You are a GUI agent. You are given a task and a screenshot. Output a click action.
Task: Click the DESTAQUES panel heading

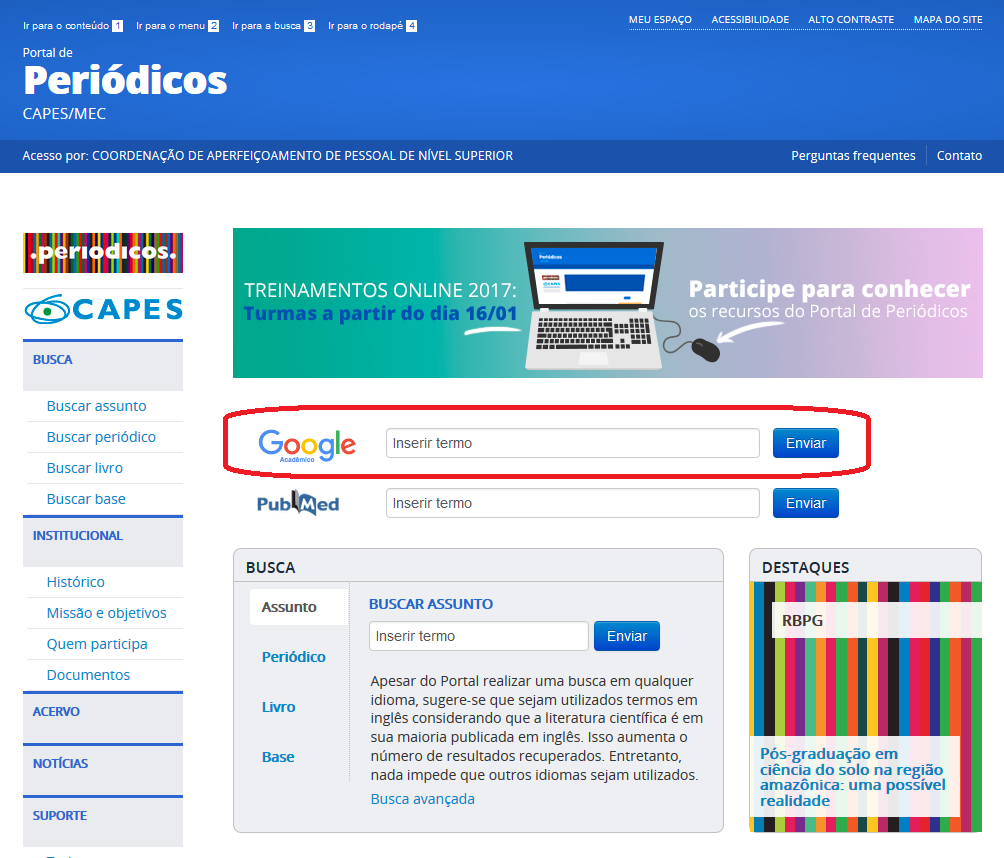pos(806,567)
